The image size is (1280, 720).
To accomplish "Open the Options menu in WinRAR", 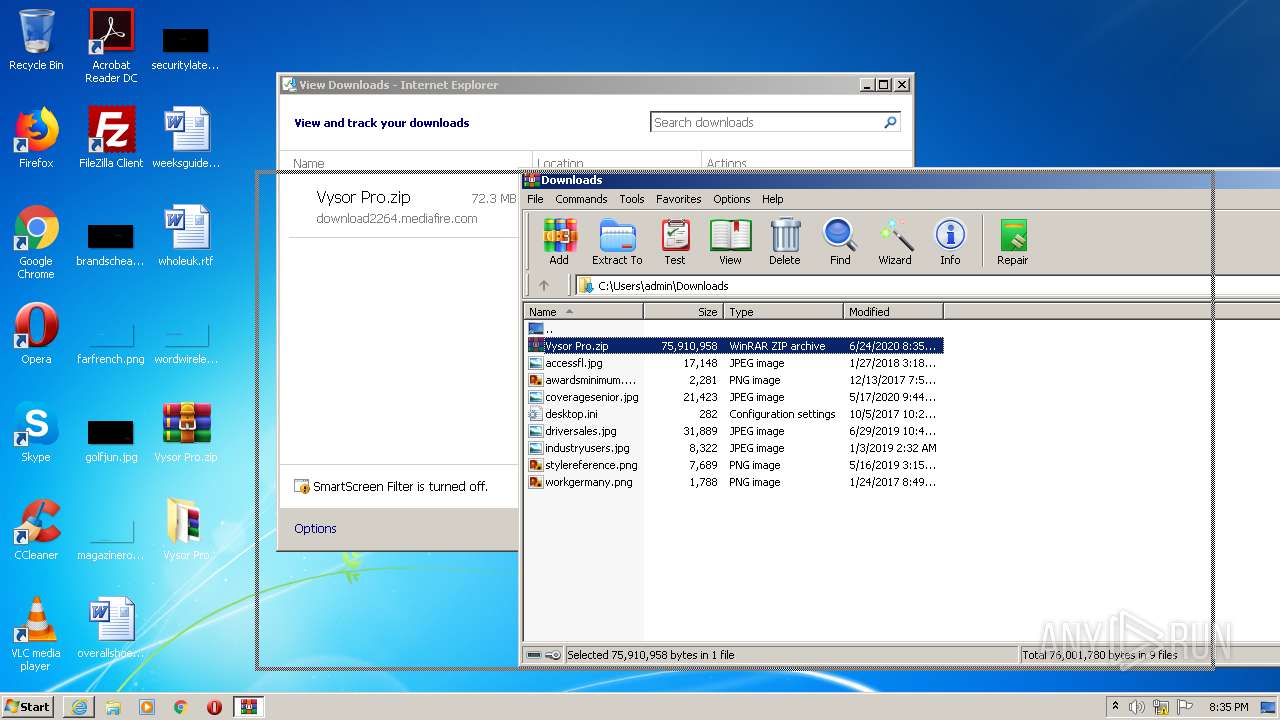I will (x=732, y=199).
